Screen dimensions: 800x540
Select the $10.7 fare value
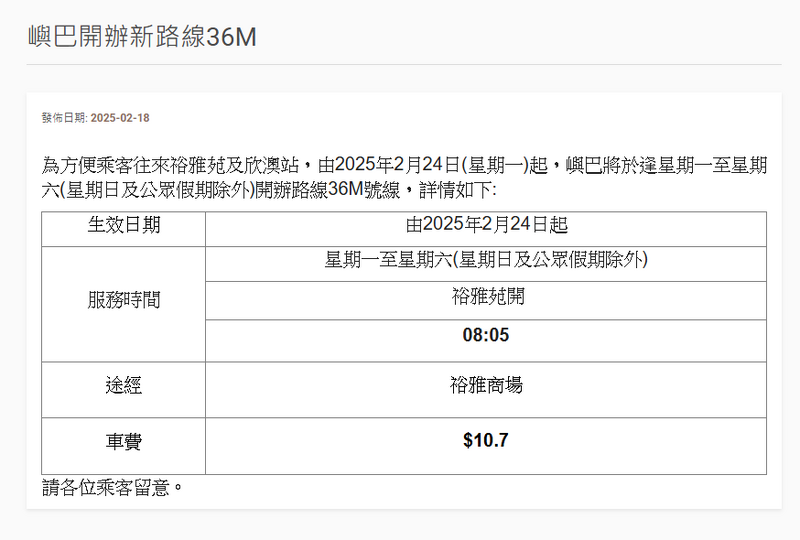[486, 439]
